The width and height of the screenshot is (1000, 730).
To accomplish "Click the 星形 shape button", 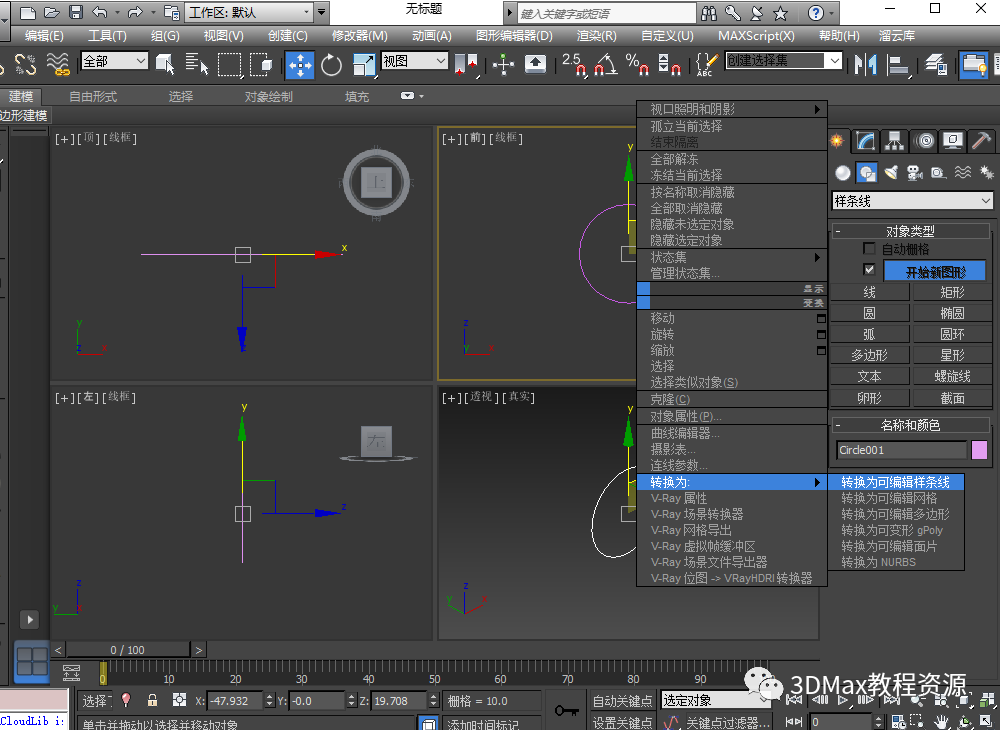I will (952, 355).
